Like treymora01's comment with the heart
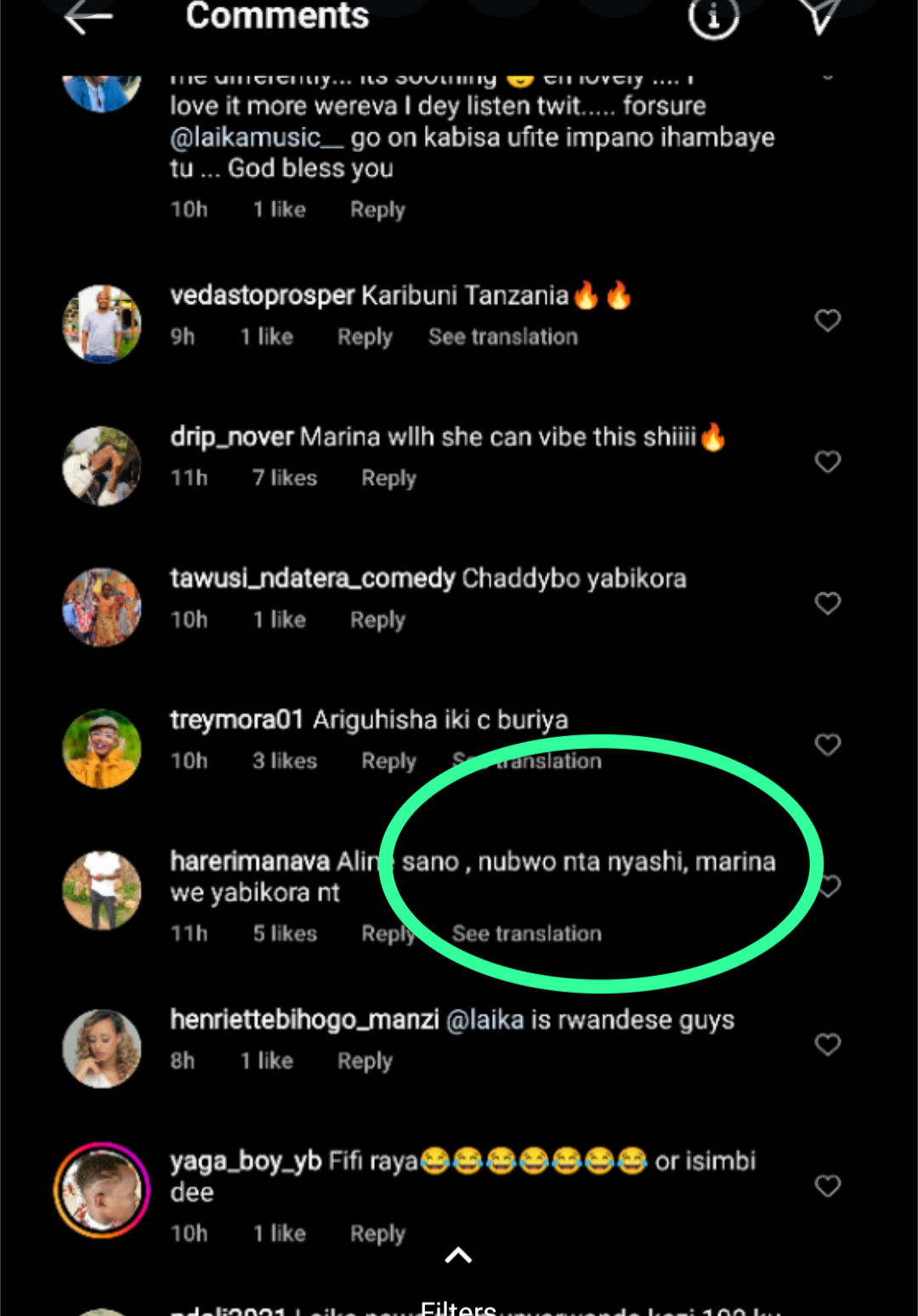918x1316 pixels. pos(827,745)
